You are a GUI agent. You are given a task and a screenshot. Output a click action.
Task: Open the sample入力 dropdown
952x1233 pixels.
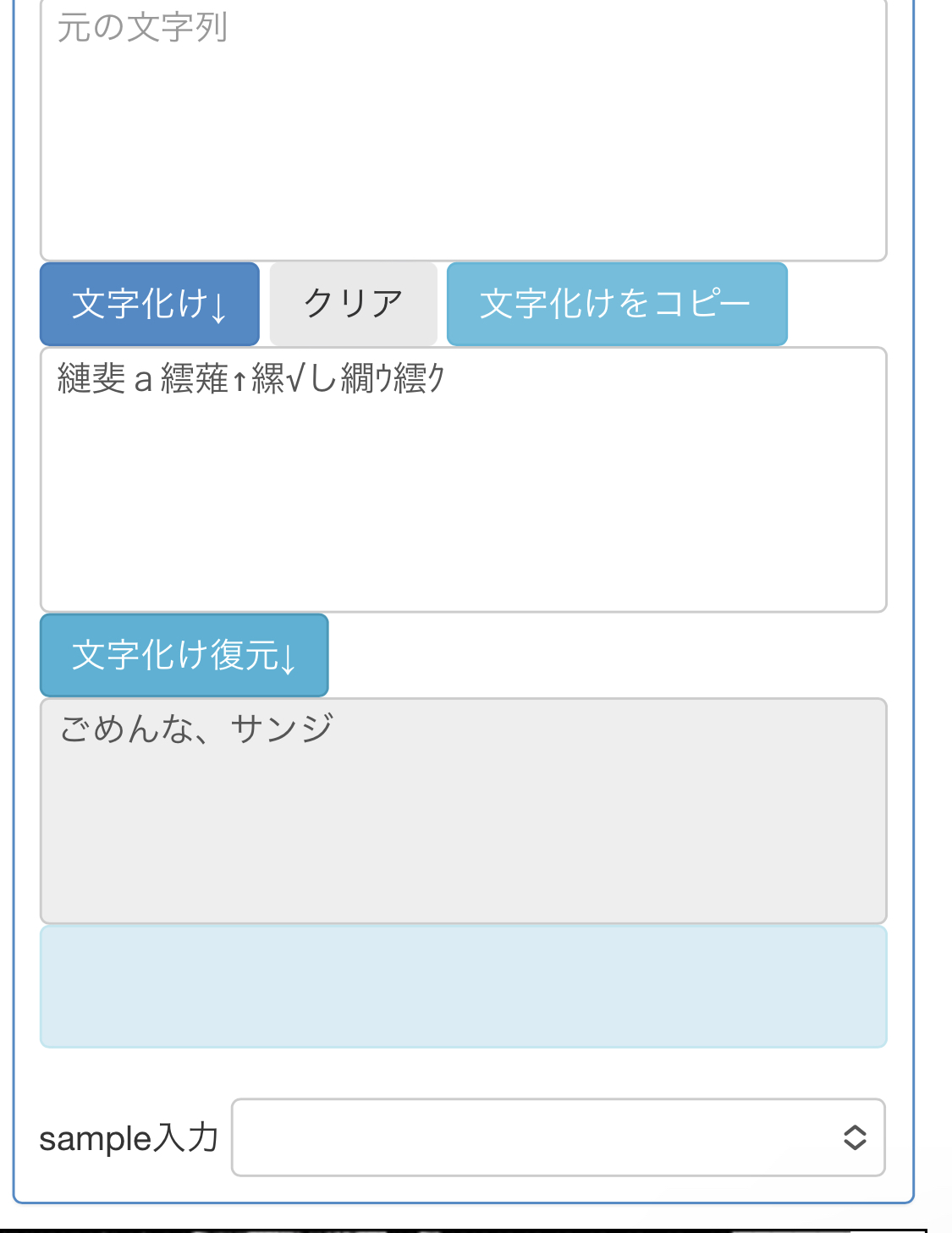coord(558,1137)
